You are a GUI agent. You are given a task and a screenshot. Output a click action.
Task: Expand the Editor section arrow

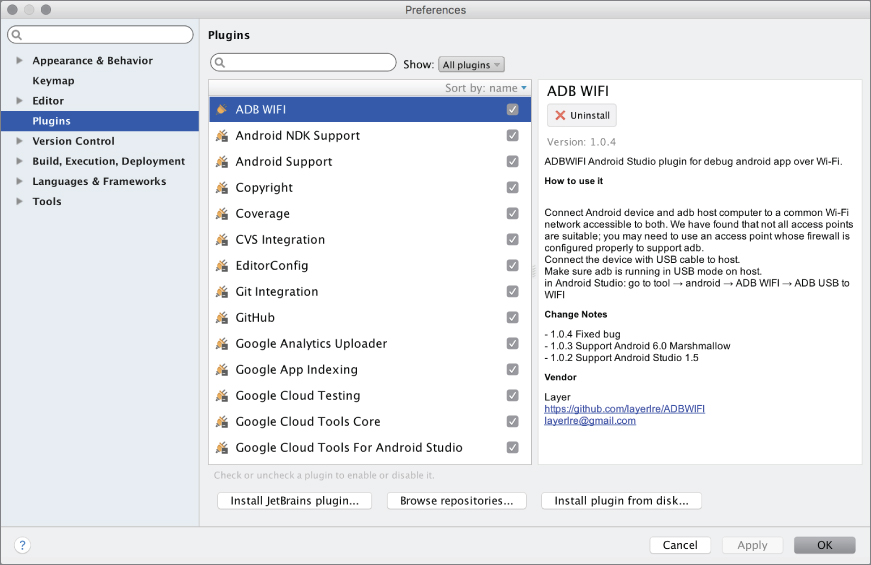pyautogui.click(x=19, y=101)
